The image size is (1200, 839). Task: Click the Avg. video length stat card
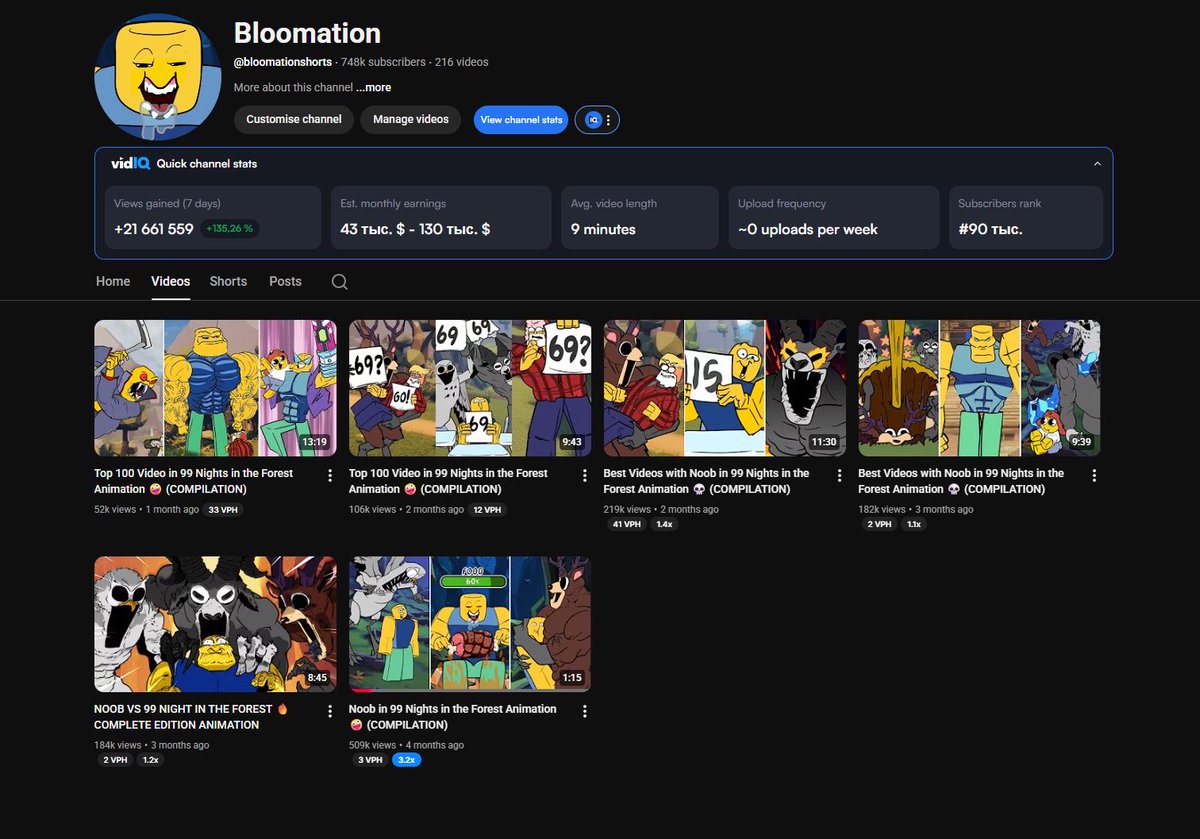(x=639, y=217)
